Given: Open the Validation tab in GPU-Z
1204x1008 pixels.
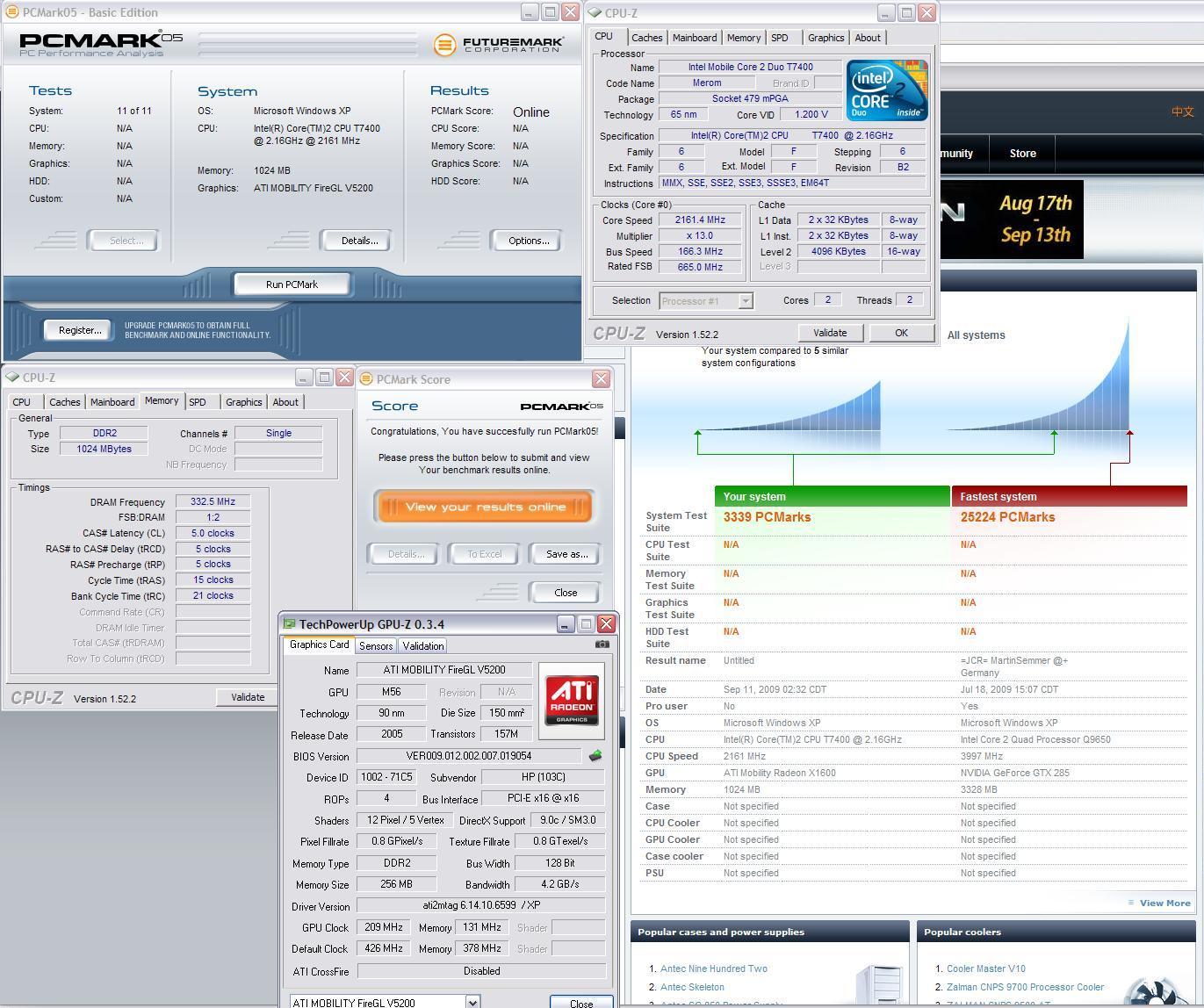Looking at the screenshot, I should tap(423, 646).
